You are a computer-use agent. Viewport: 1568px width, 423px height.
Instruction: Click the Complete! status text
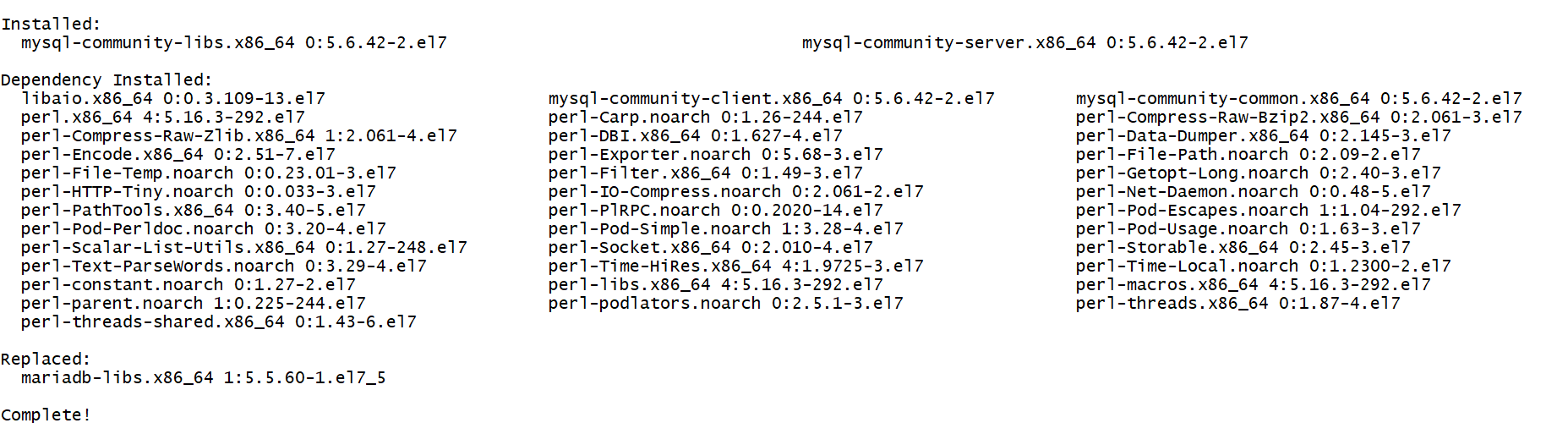pos(46,415)
